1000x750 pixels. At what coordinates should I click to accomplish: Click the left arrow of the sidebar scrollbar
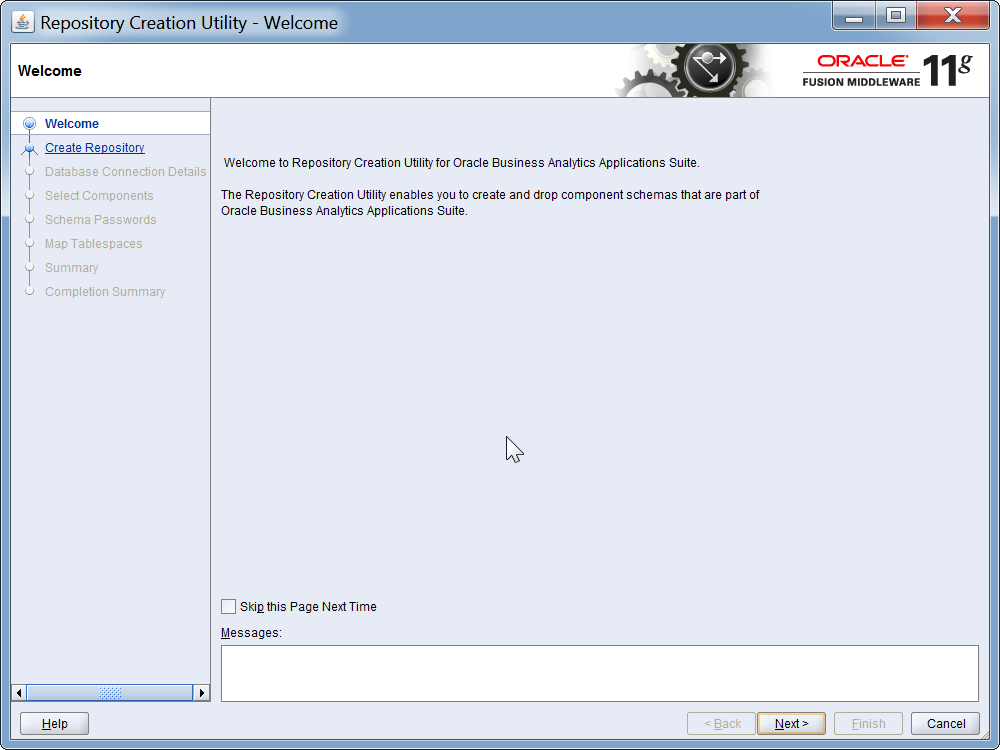(19, 693)
